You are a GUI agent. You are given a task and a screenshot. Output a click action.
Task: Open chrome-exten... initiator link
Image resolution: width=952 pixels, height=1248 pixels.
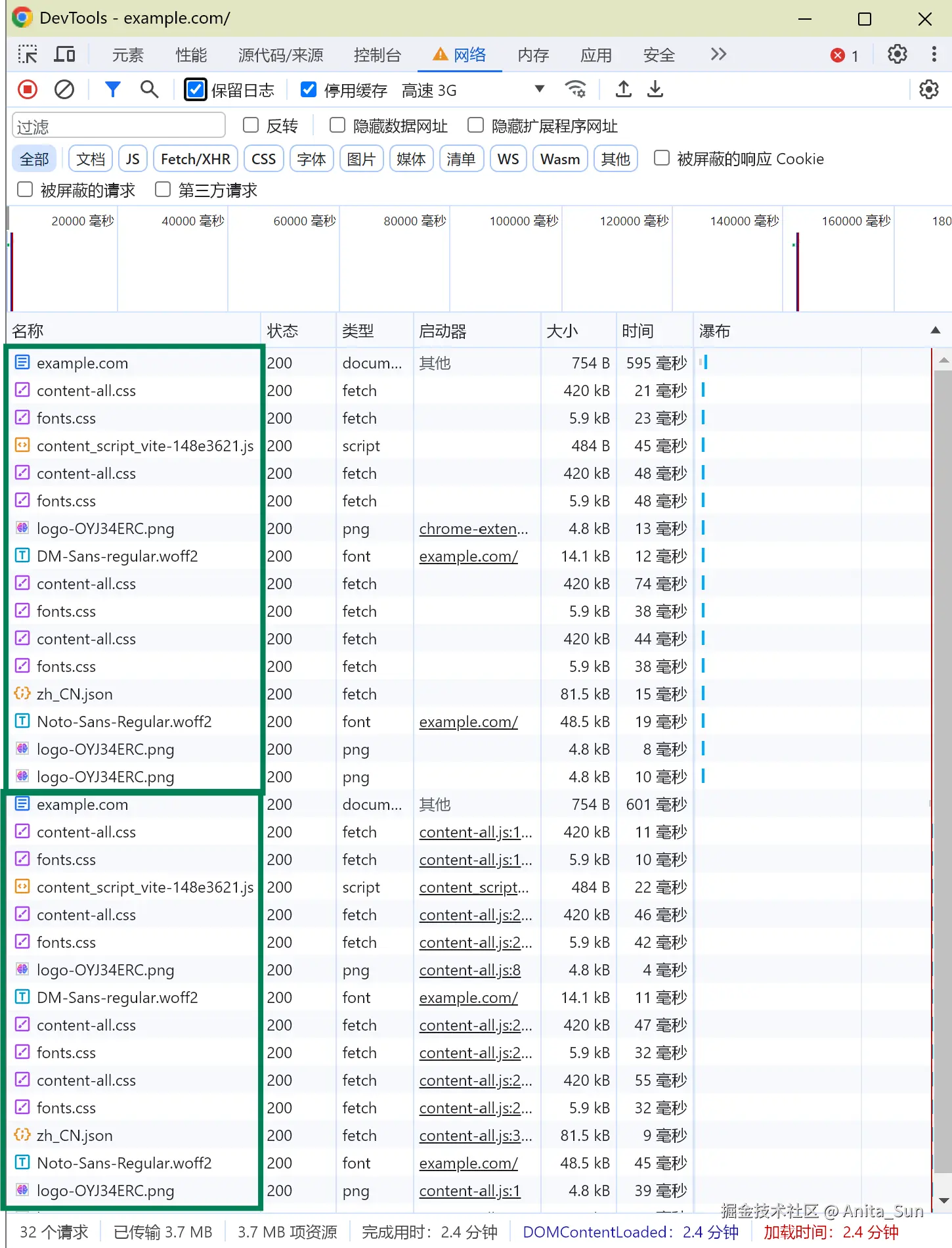click(473, 529)
